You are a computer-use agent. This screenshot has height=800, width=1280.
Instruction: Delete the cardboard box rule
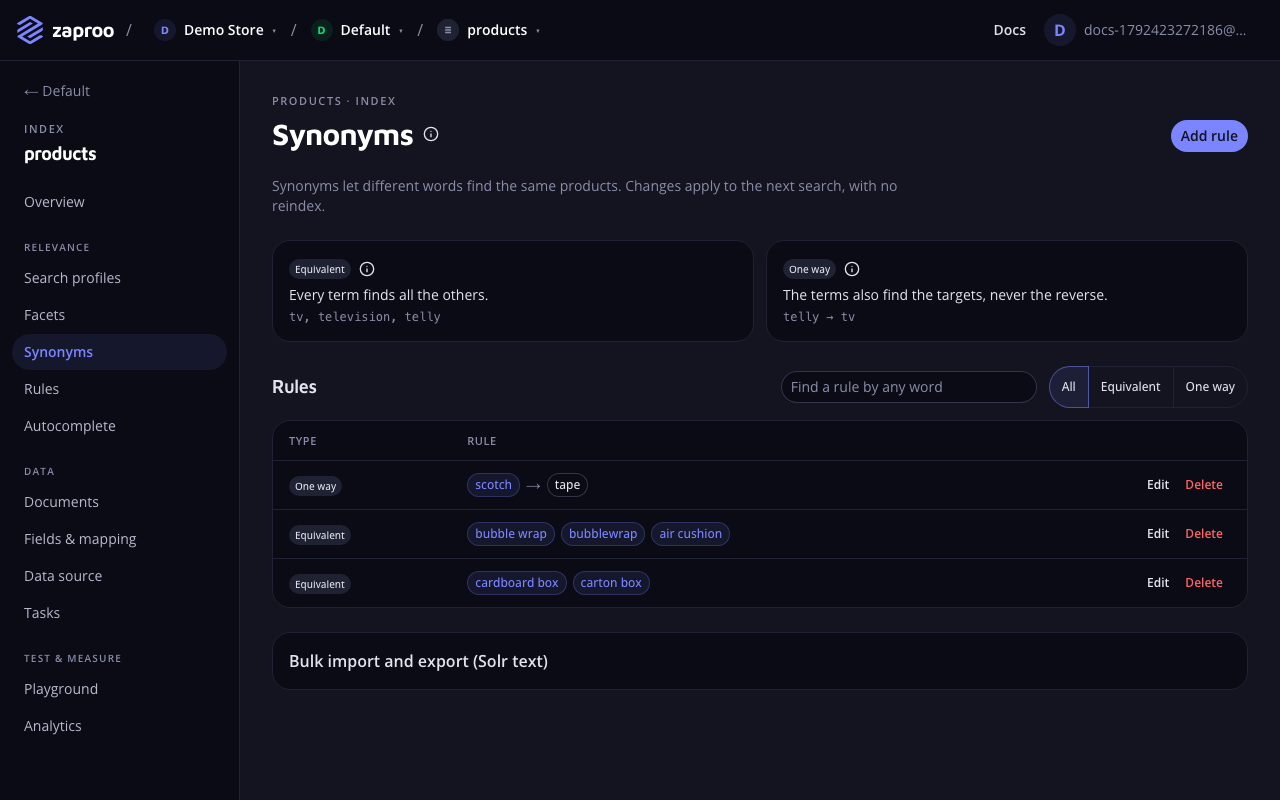tap(1204, 583)
